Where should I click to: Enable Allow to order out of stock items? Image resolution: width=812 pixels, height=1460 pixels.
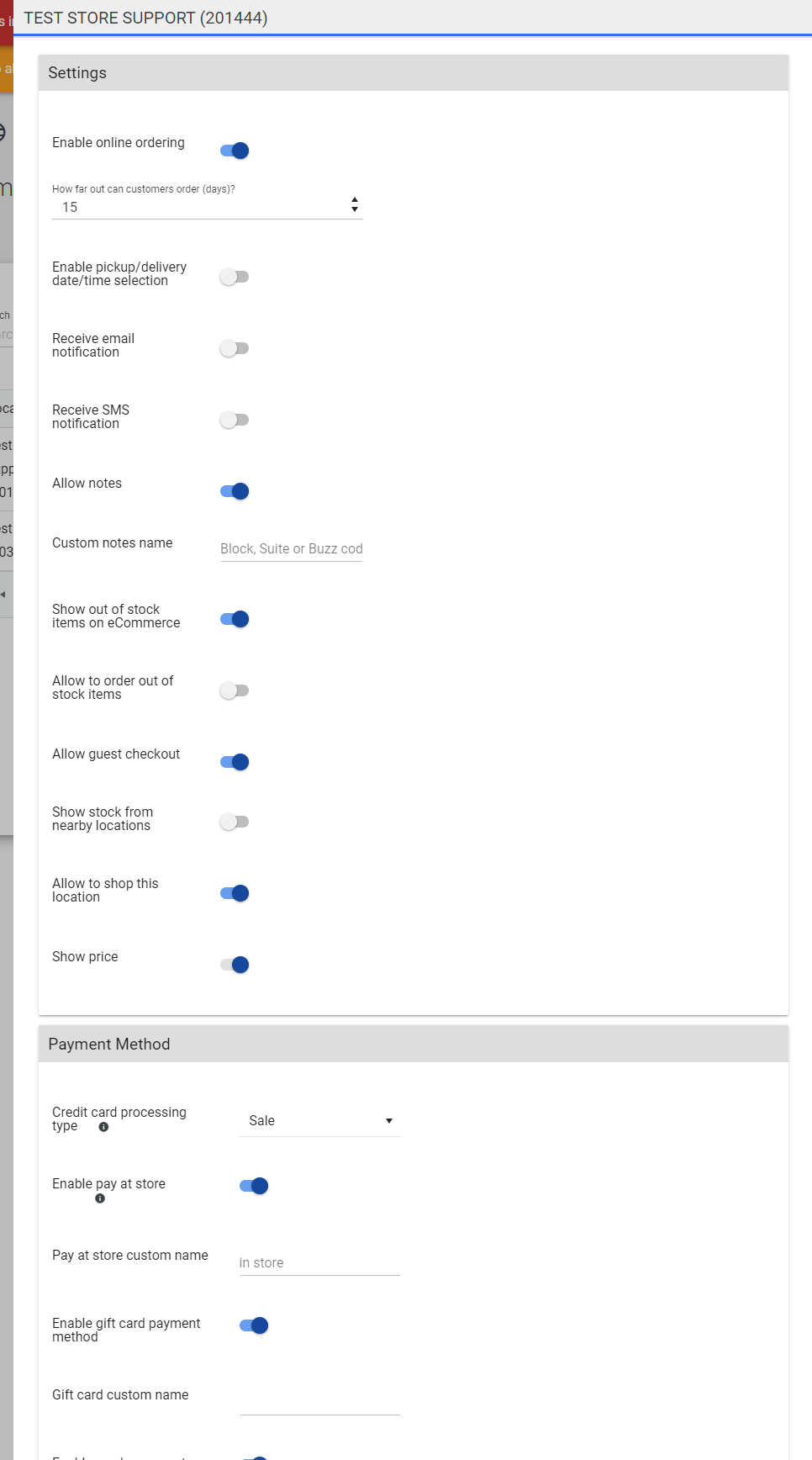tap(235, 690)
